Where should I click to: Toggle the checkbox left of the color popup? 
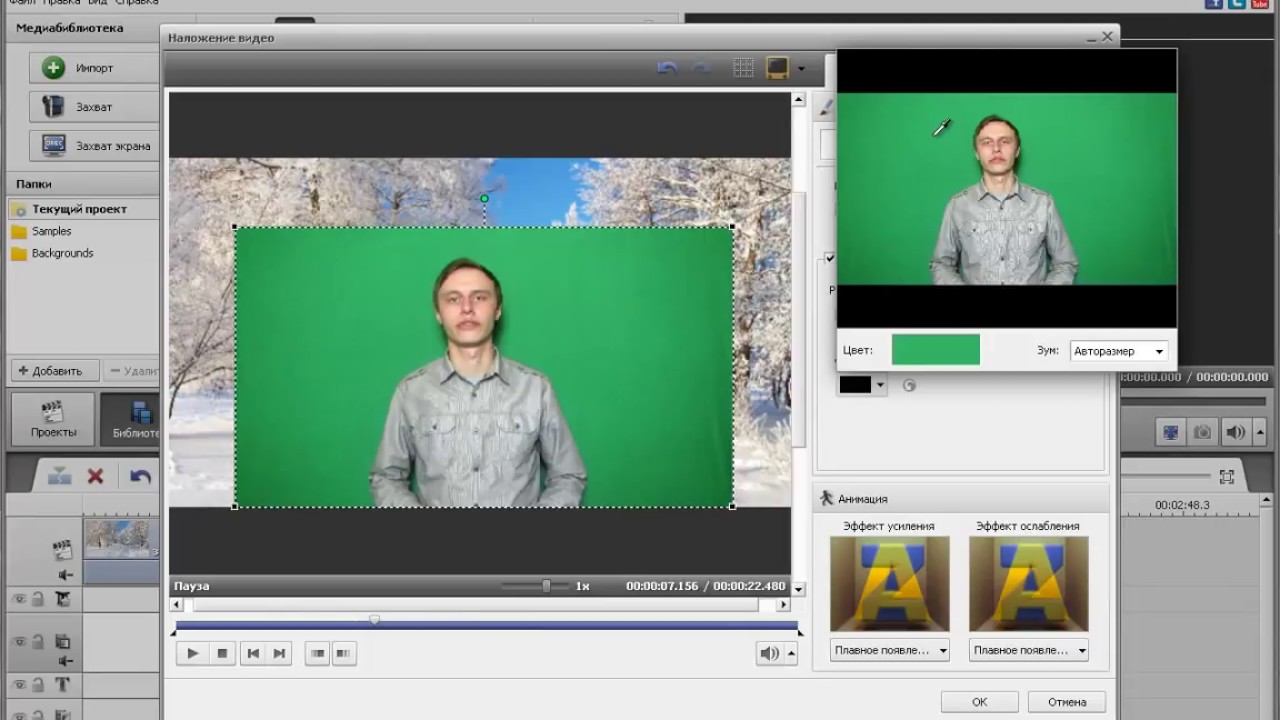829,258
